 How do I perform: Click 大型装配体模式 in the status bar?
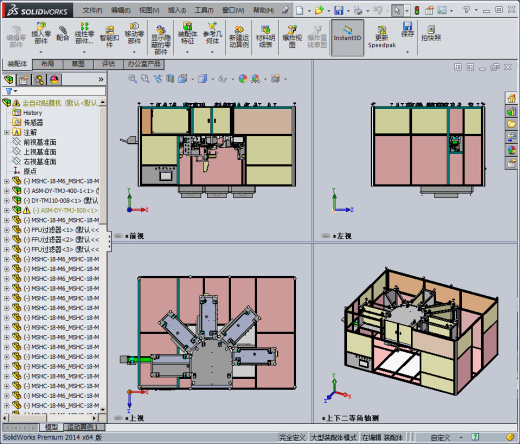333,437
